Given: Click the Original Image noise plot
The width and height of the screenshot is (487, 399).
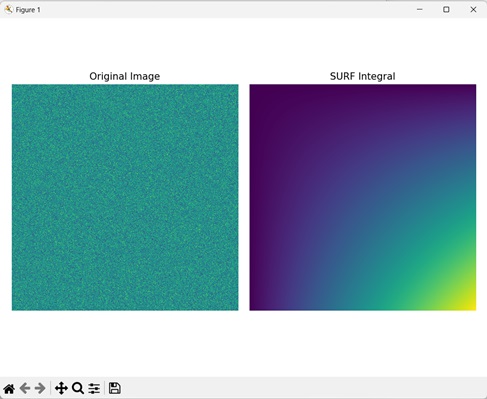Looking at the screenshot, I should (x=125, y=197).
